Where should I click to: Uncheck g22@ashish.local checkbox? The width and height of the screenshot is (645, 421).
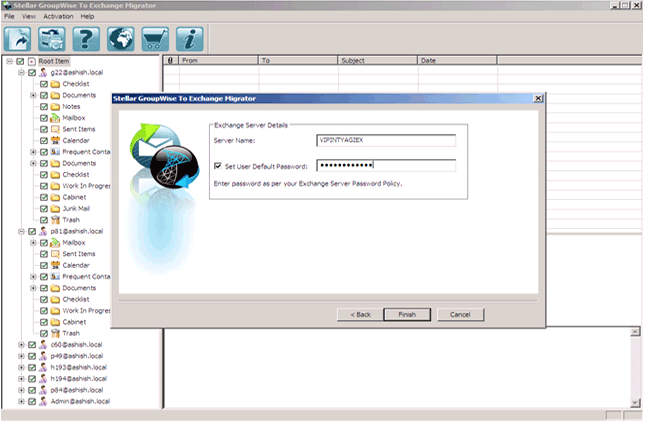(x=32, y=72)
